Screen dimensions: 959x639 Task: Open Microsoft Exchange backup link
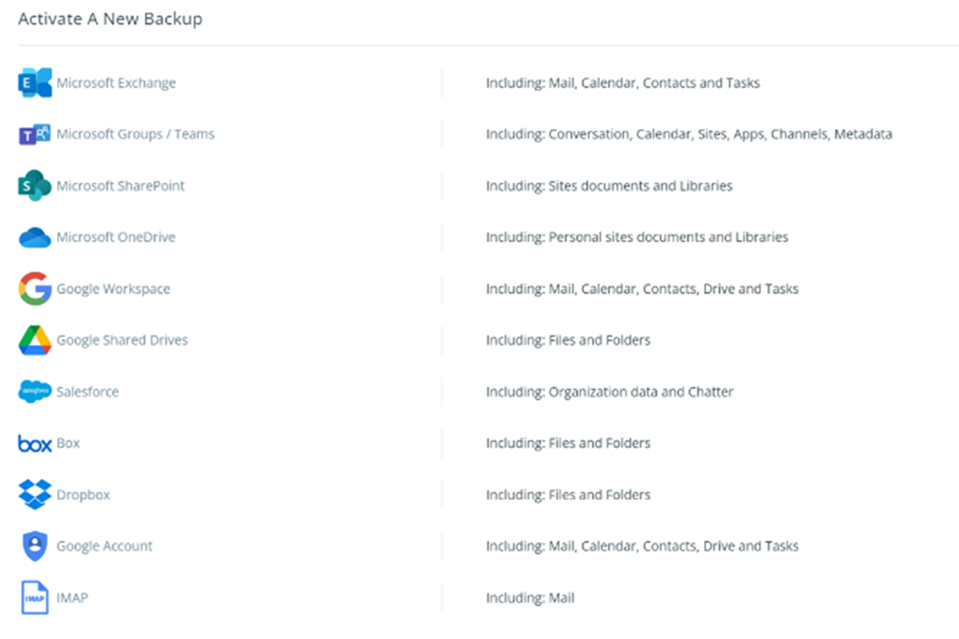pyautogui.click(x=116, y=83)
